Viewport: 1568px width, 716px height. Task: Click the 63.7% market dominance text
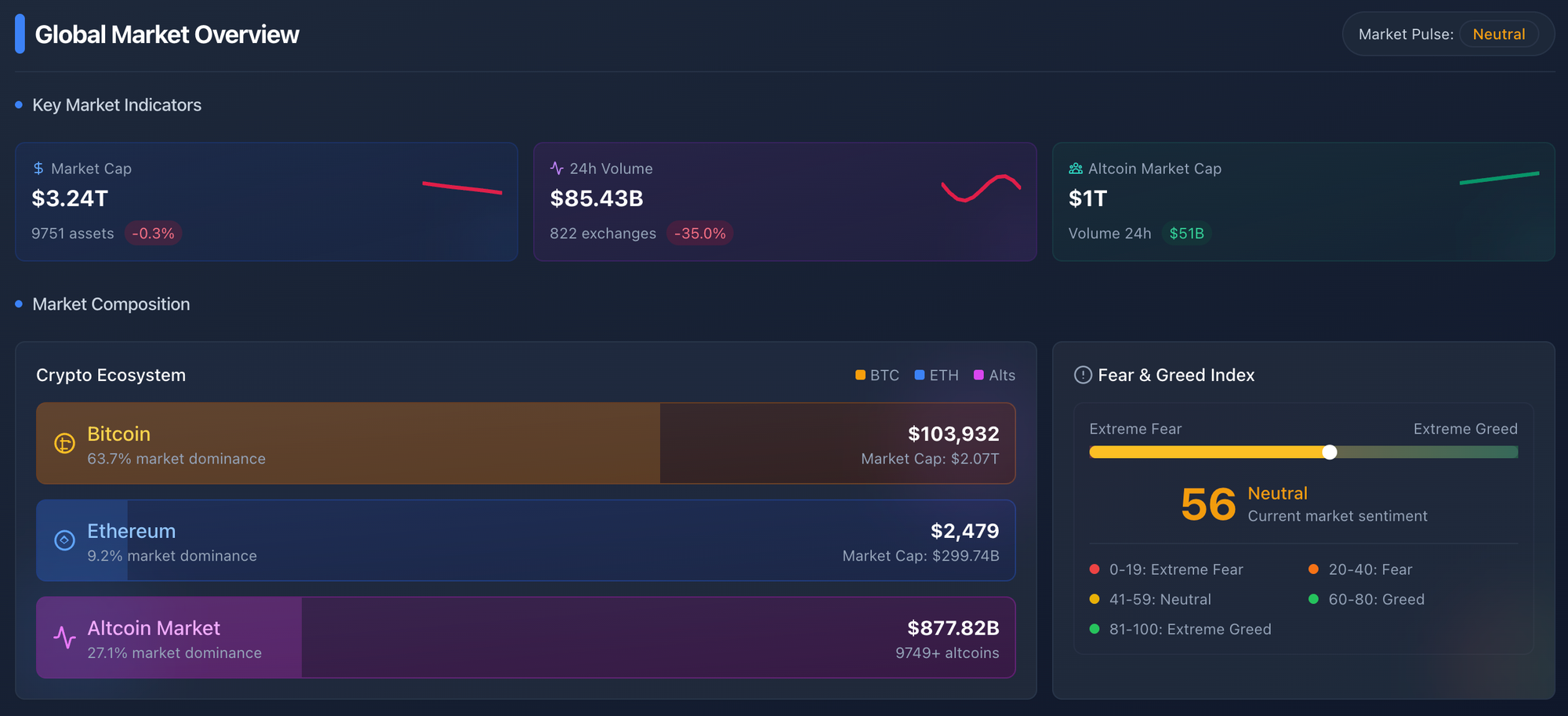pos(176,459)
